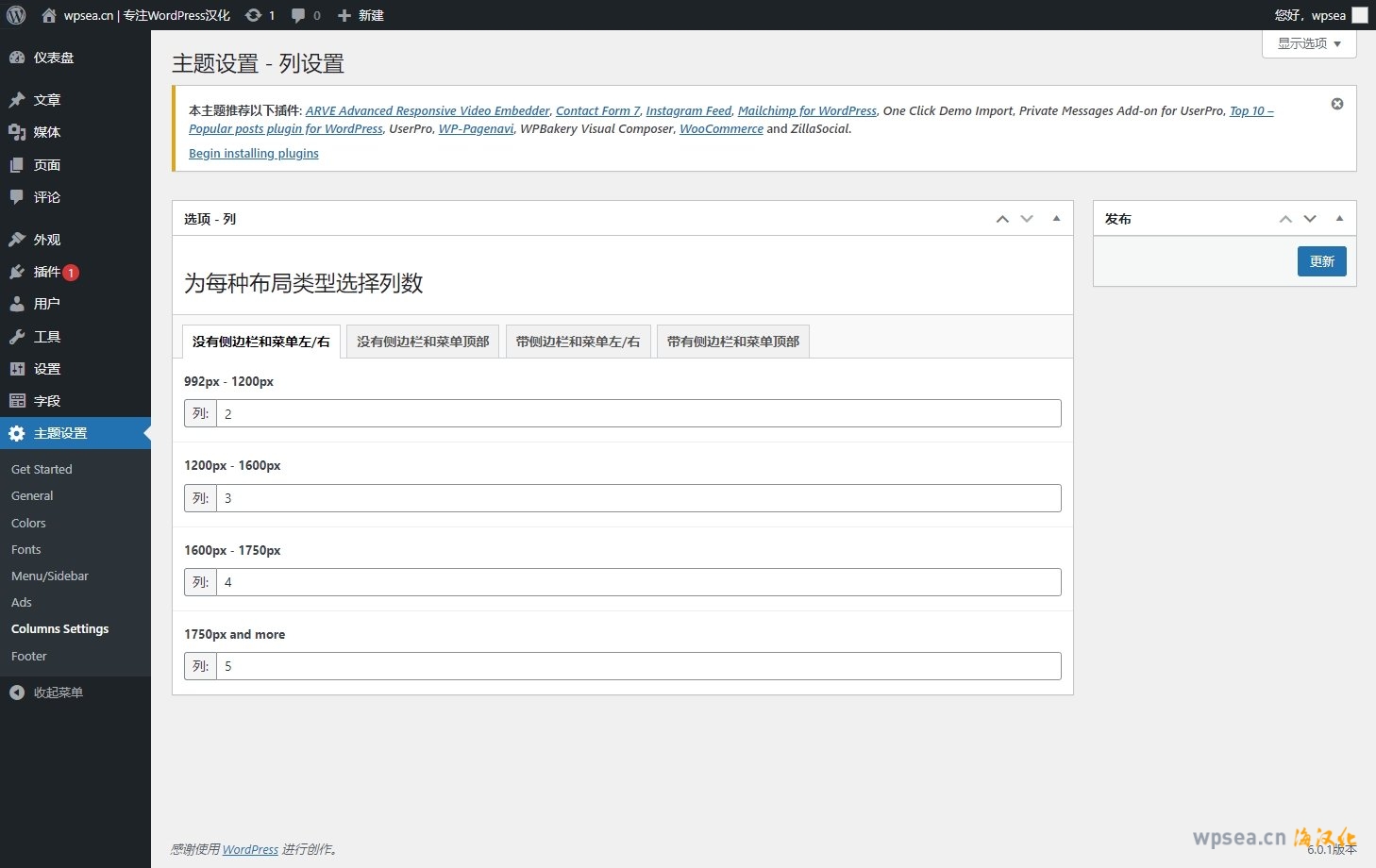The width and height of the screenshot is (1376, 868).
Task: Dismiss the plugin recommendation notice
Action: coord(1337,104)
